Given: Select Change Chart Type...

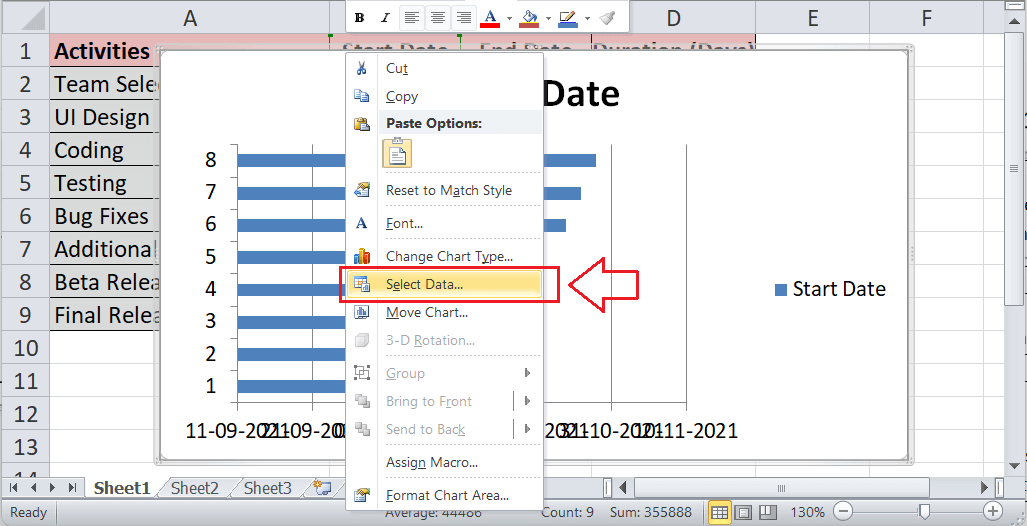Looking at the screenshot, I should click(444, 256).
